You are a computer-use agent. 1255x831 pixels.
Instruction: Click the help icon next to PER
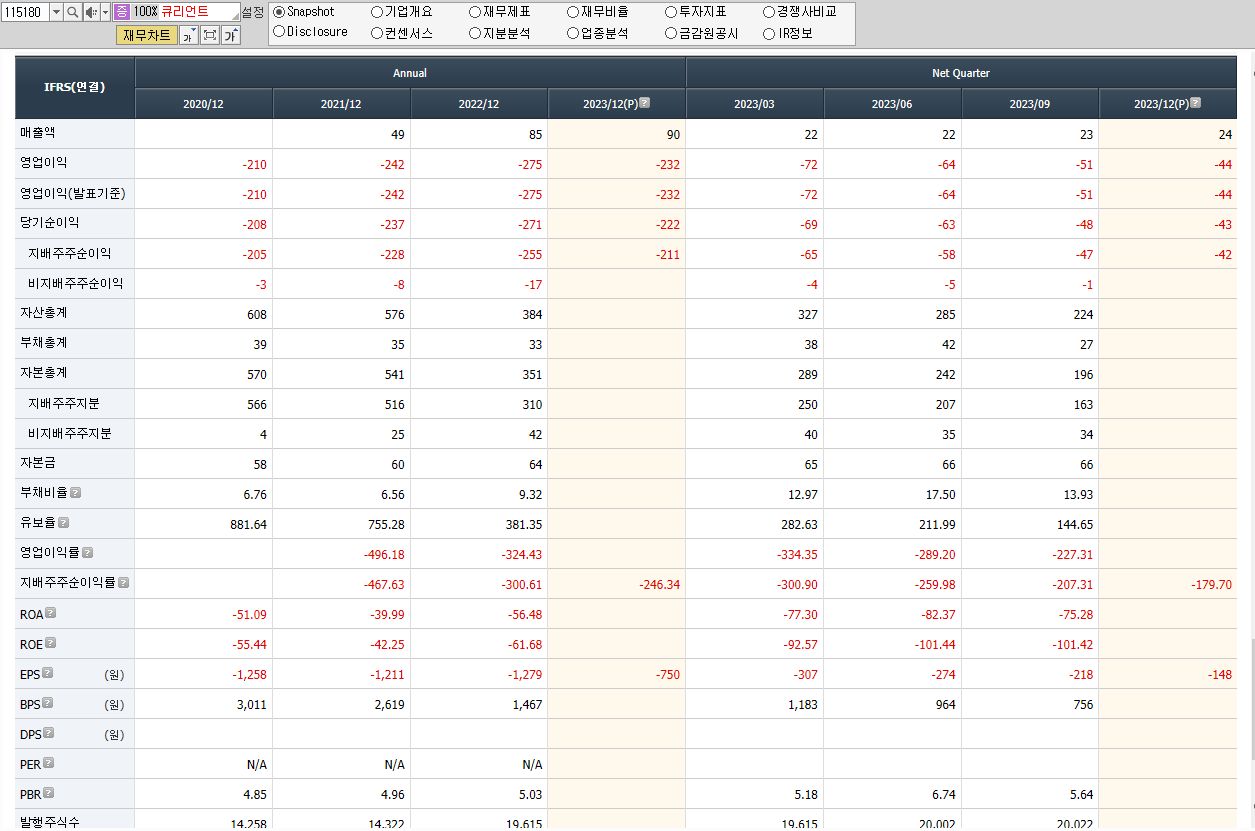(48, 763)
